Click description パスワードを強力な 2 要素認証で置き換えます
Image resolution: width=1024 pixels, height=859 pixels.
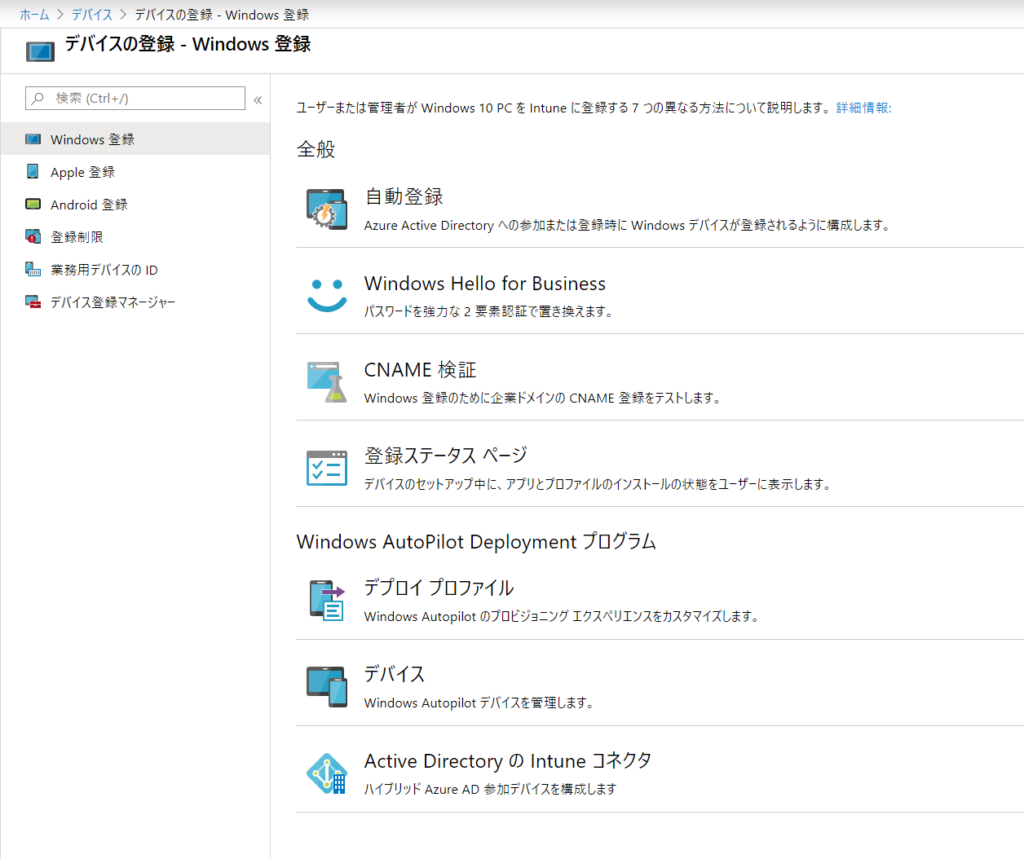click(488, 312)
